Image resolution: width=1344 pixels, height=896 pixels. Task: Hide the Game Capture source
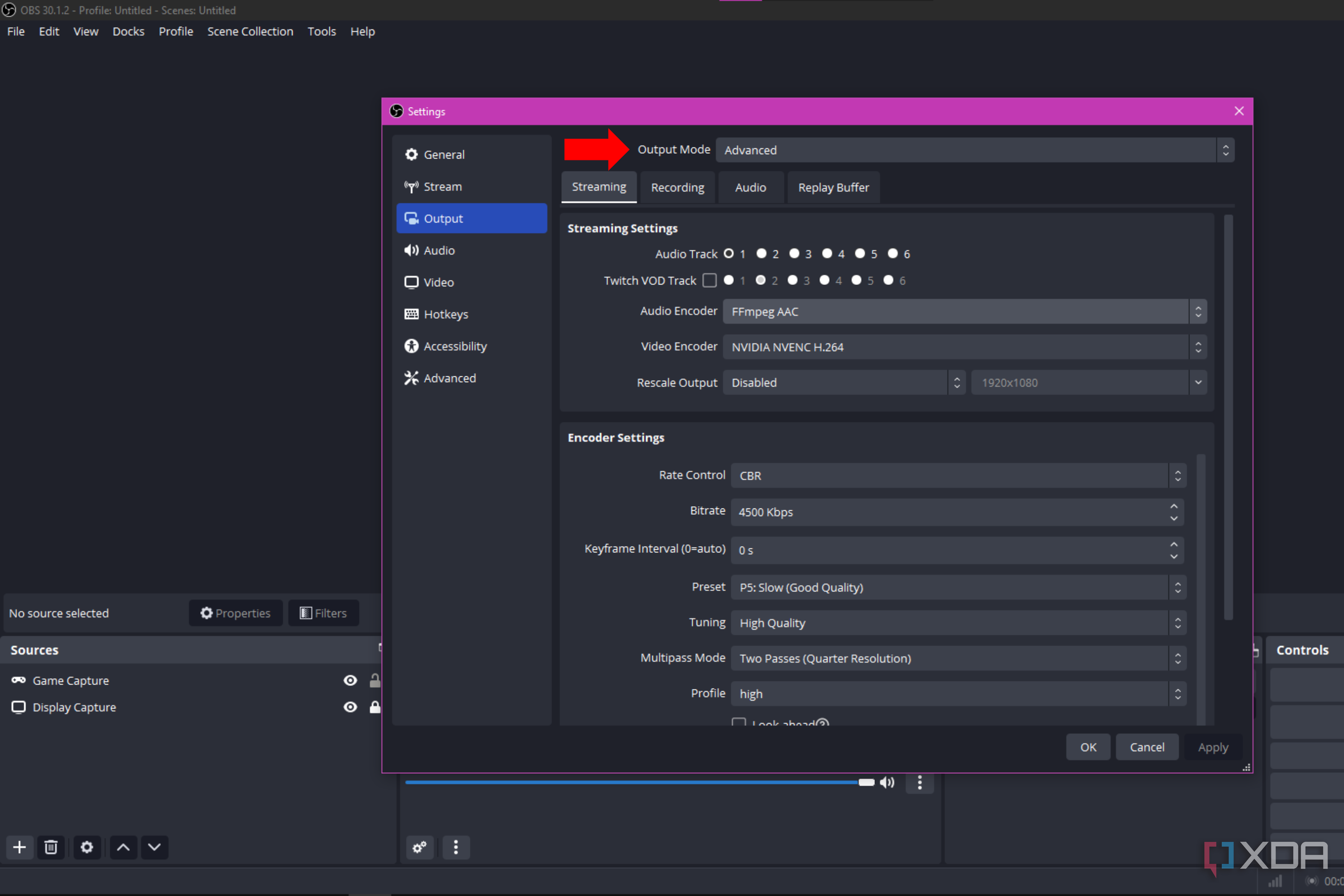pos(350,680)
